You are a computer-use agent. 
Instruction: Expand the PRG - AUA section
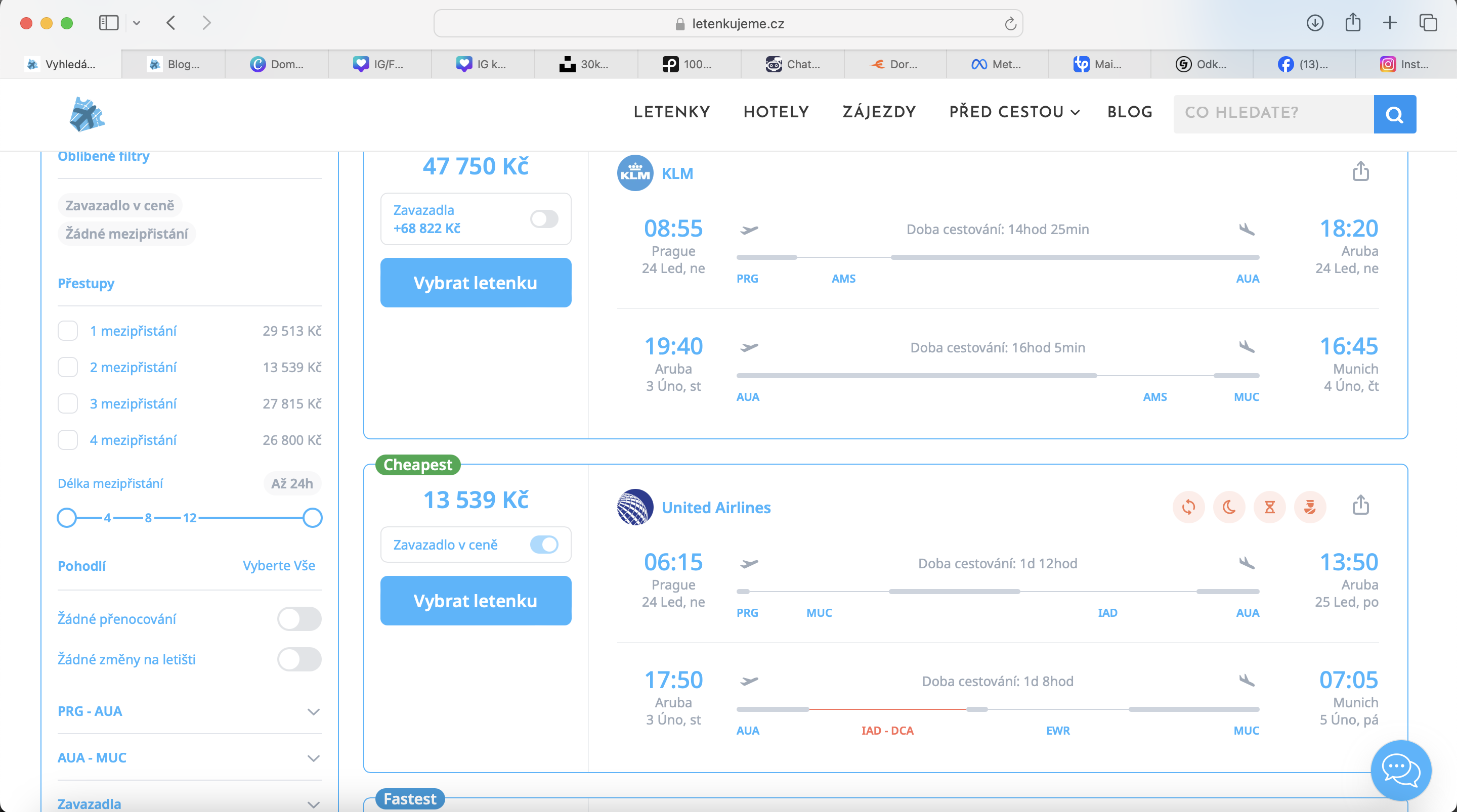(x=313, y=711)
